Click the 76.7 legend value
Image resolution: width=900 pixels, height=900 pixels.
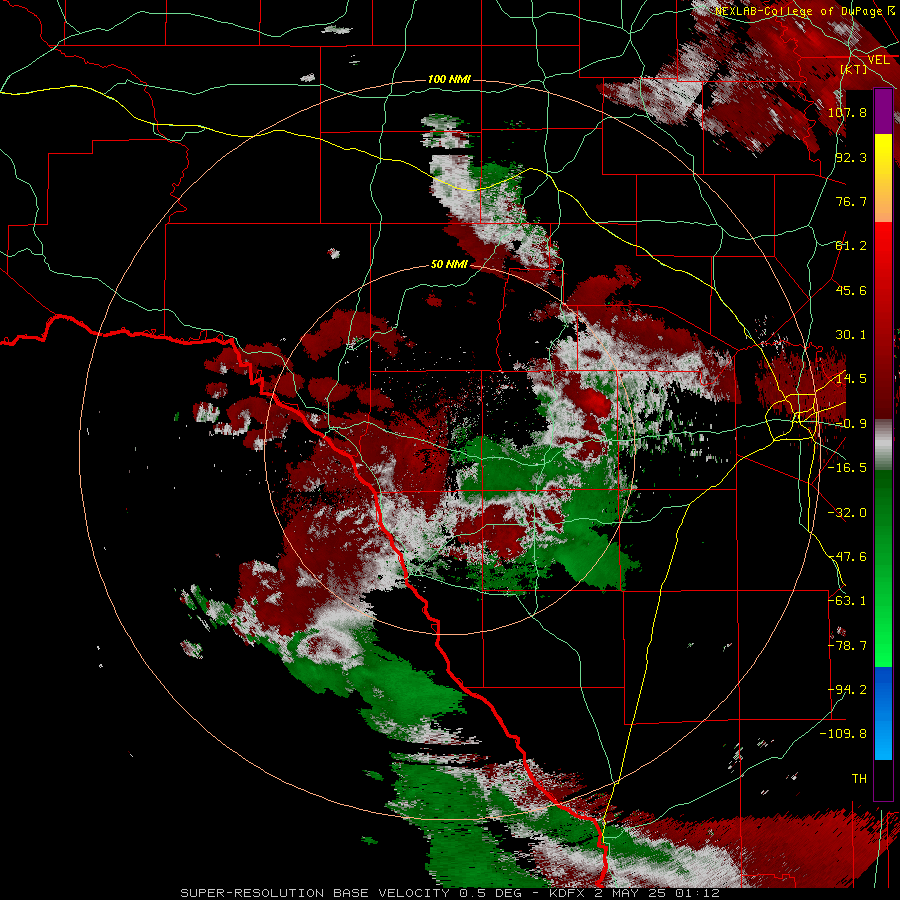851,201
